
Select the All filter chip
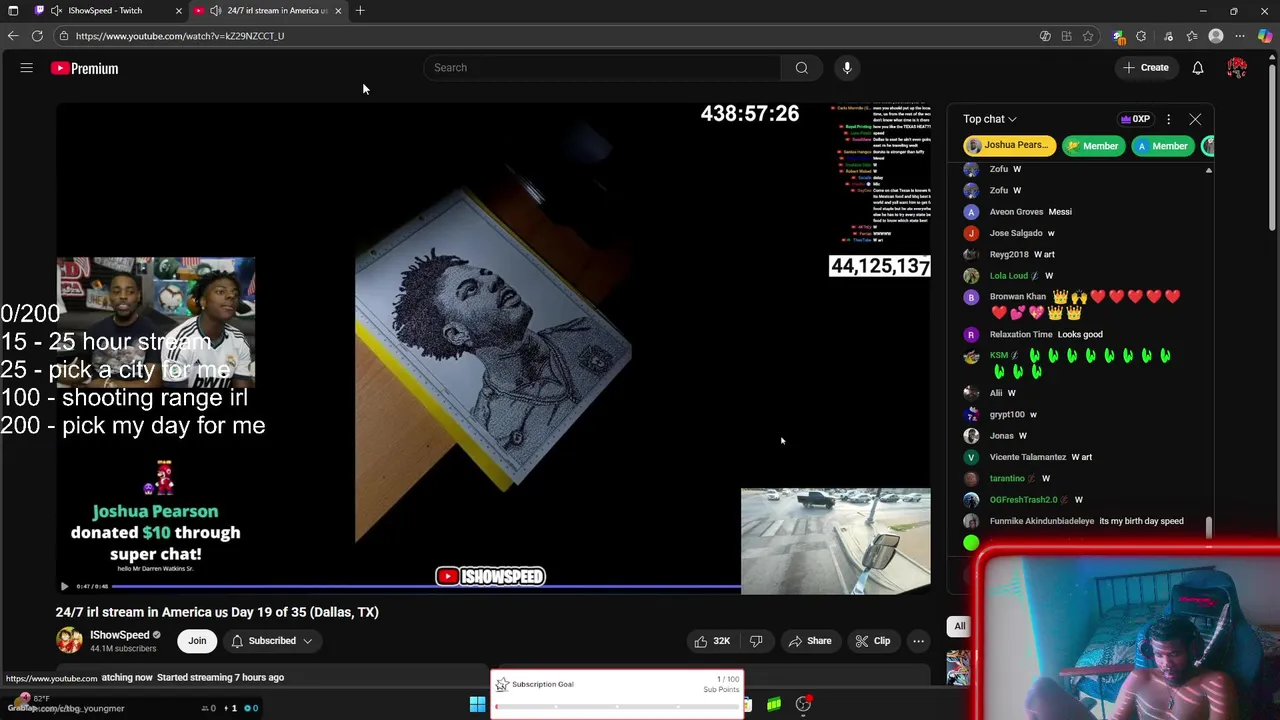(959, 627)
